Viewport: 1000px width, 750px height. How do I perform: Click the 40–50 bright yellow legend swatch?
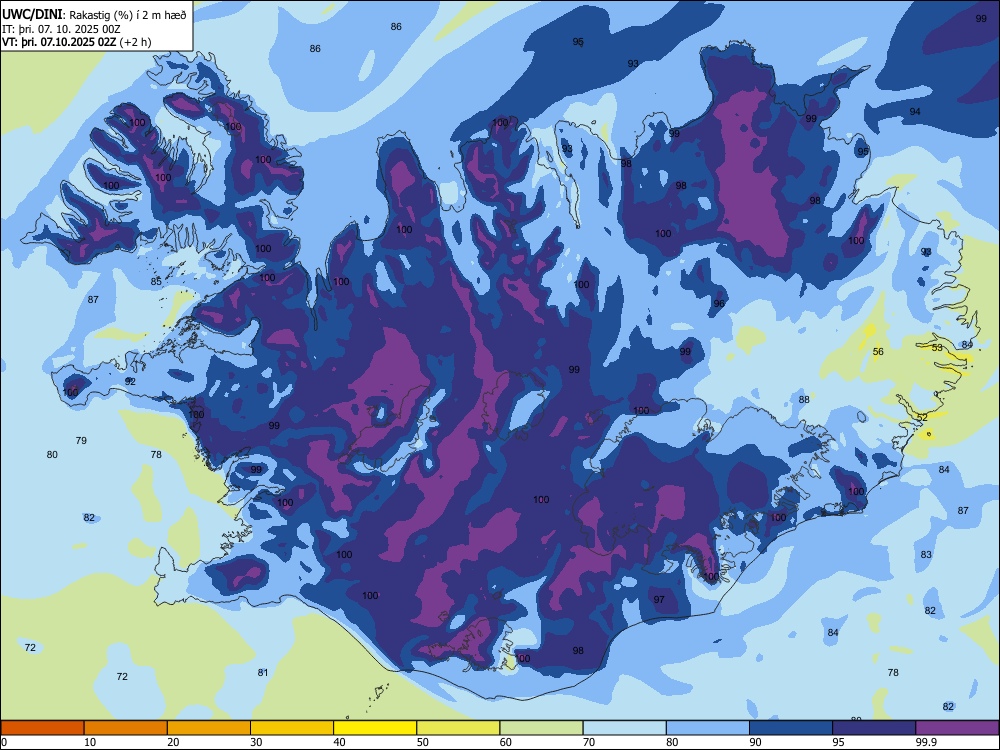tap(375, 728)
